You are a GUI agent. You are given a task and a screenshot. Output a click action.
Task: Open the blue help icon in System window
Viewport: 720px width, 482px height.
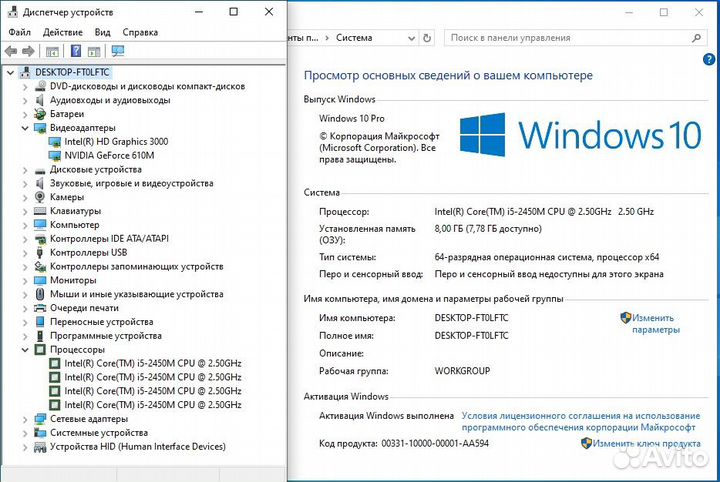tap(709, 59)
